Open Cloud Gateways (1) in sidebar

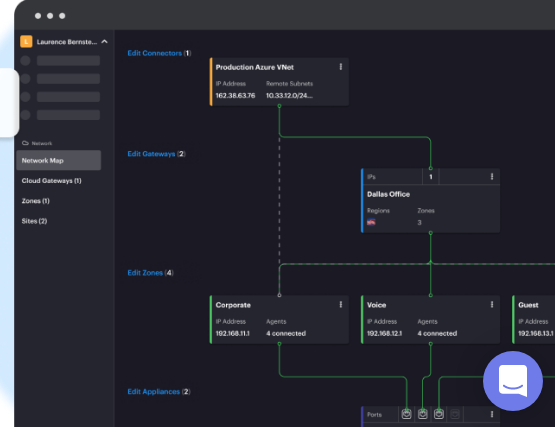[51, 181]
